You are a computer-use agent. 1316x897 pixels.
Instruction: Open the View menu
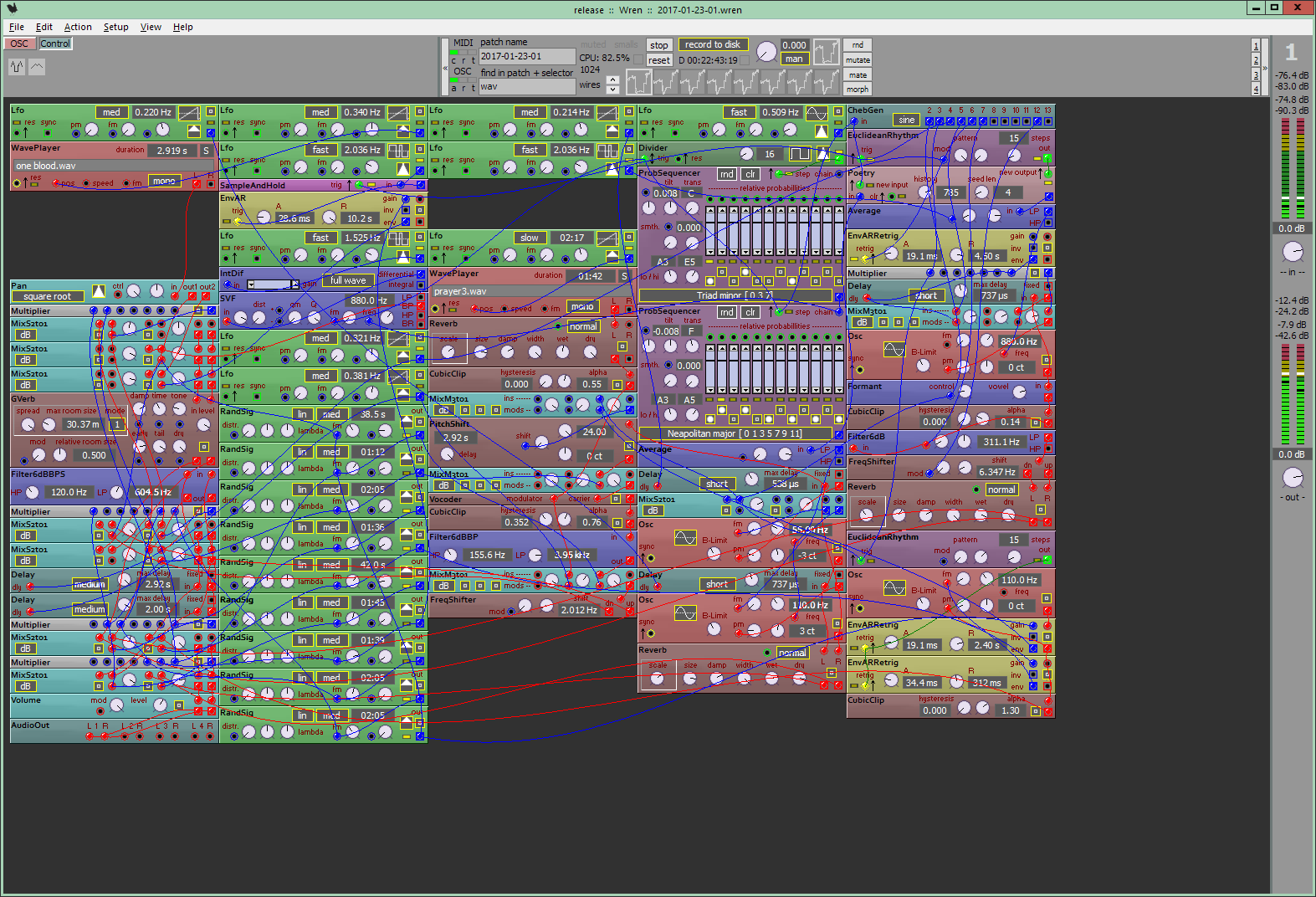[x=151, y=27]
